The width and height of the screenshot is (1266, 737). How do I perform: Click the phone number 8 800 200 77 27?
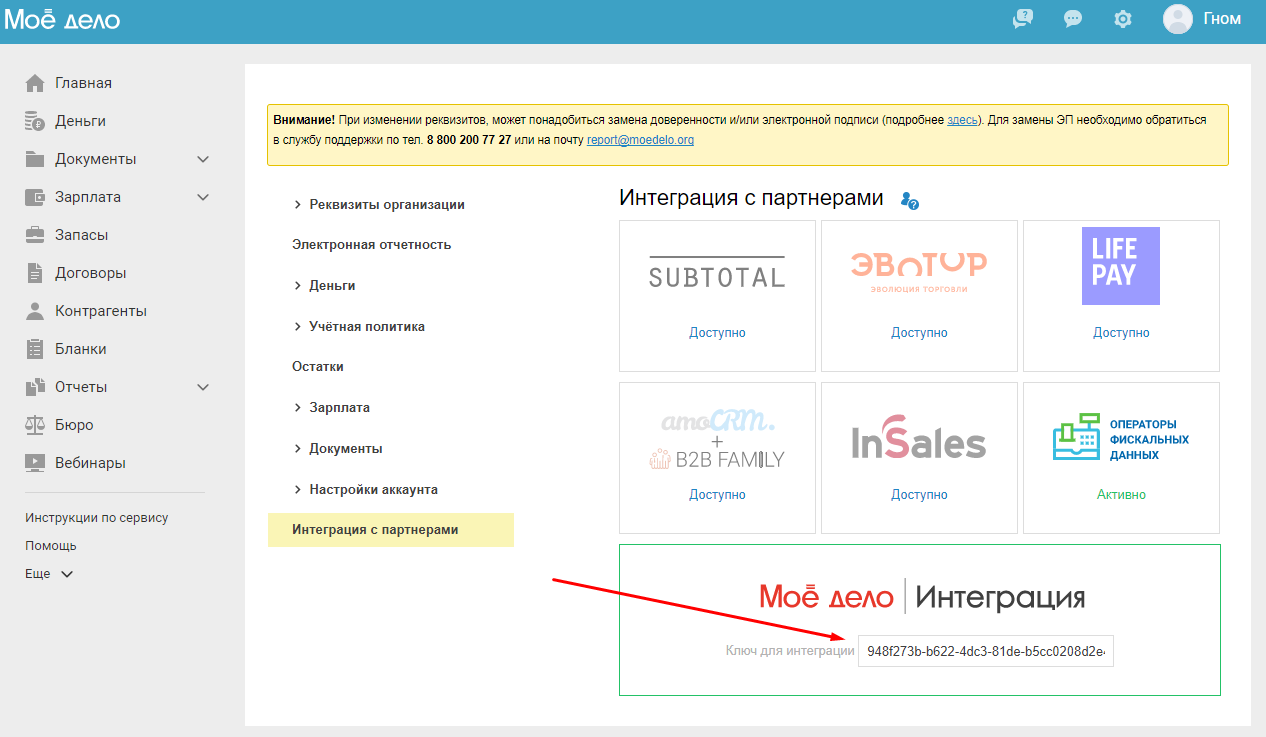pyautogui.click(x=469, y=140)
